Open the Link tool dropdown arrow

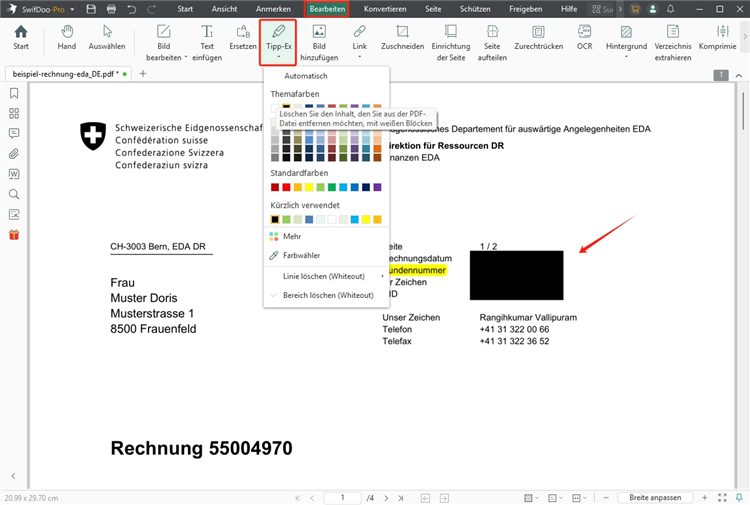[x=359, y=57]
